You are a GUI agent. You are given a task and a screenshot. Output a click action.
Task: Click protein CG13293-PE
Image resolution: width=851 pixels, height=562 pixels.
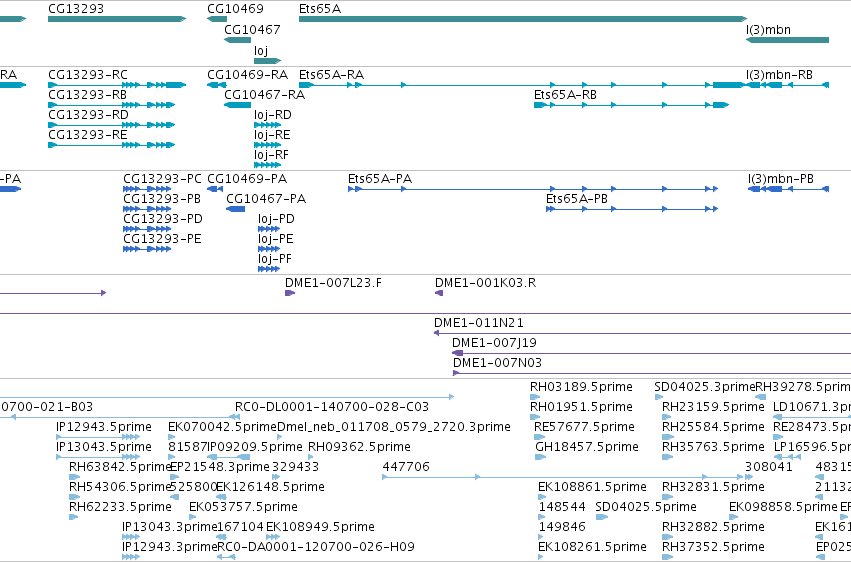tap(162, 239)
